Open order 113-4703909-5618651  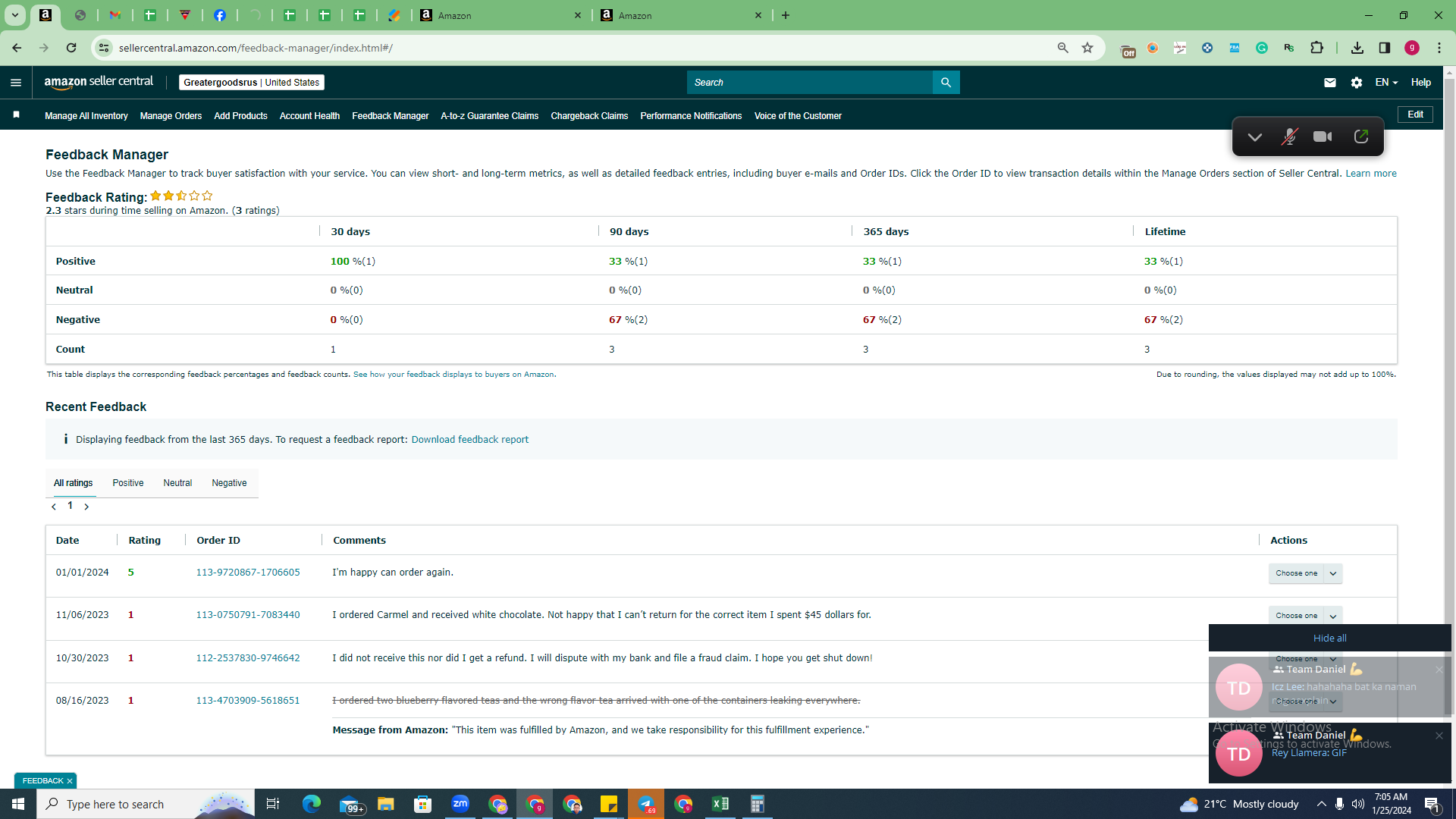point(248,701)
